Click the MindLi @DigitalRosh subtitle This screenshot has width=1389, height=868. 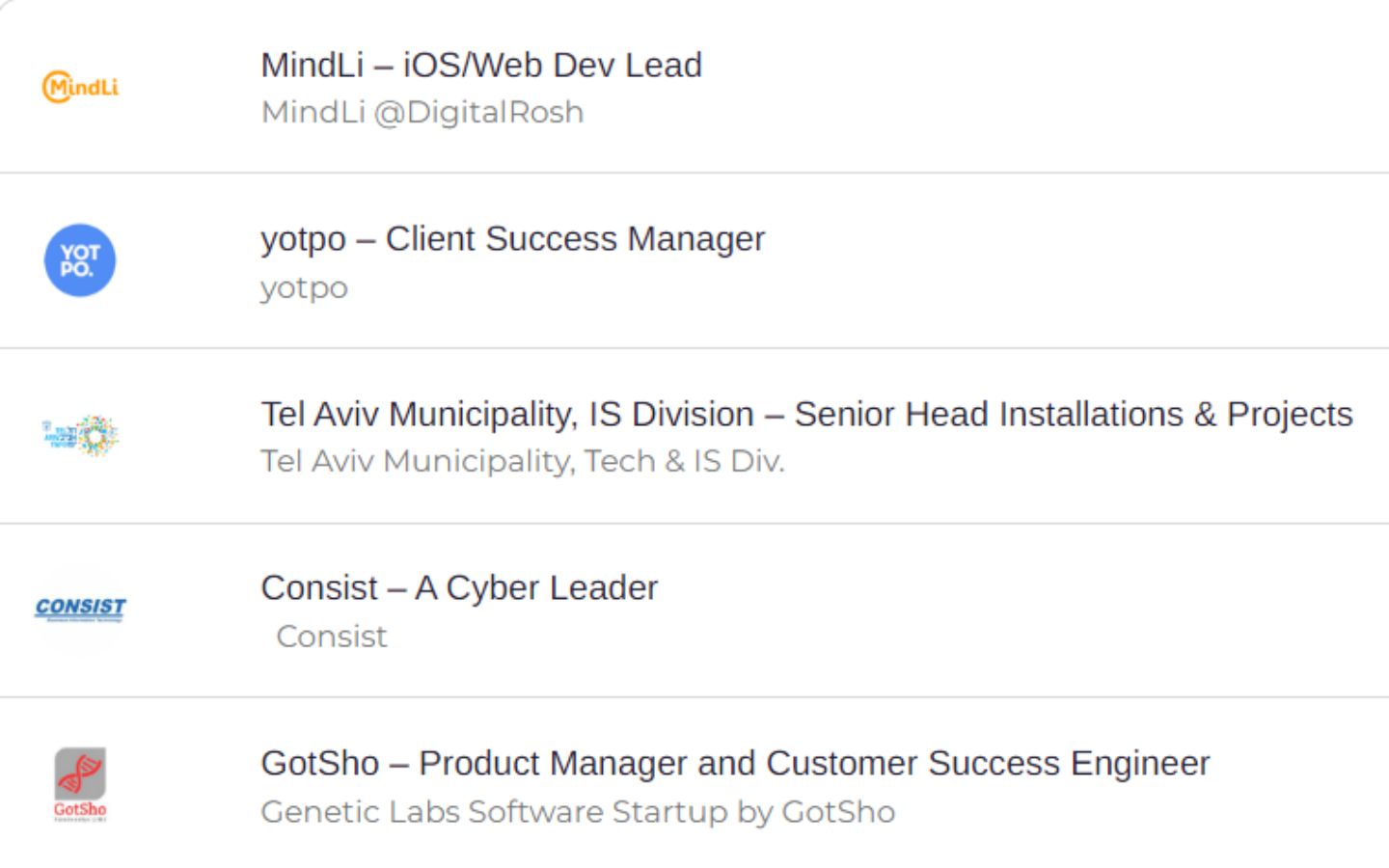(422, 112)
